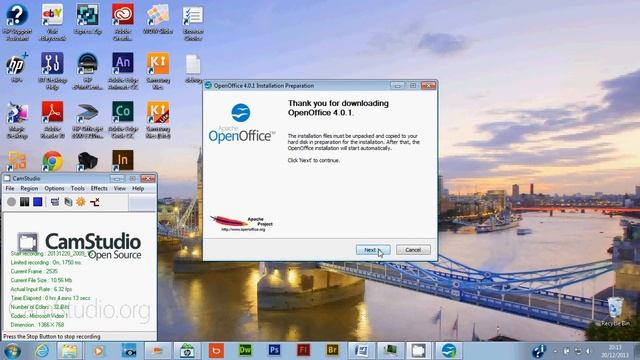Open the HP scanner desktop shortcut
The width and height of the screenshot is (640, 360).
pos(87,119)
